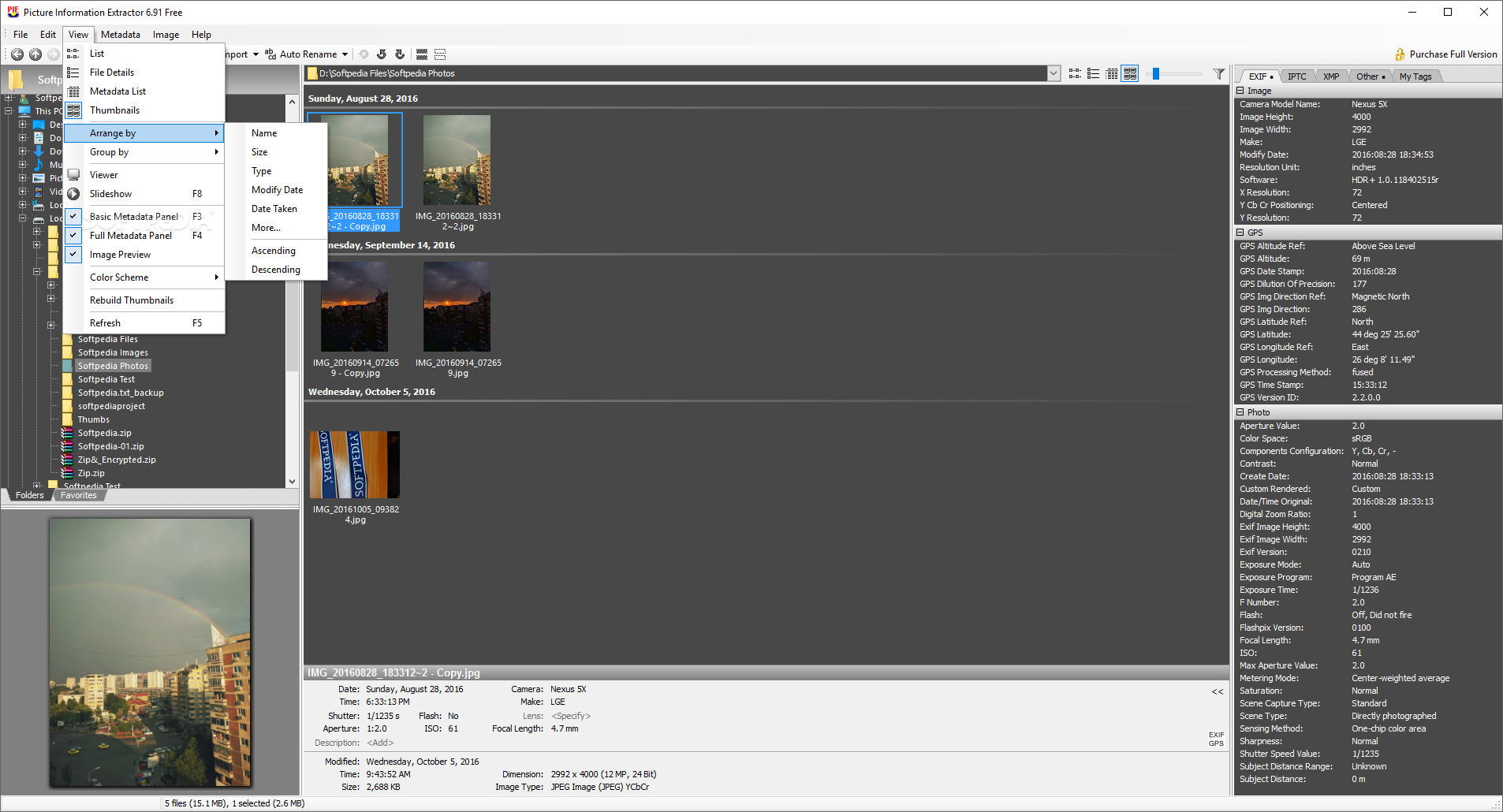Screen dimensions: 1503x812
Task: Collapse the GPS metadata section
Action: tap(1240, 233)
